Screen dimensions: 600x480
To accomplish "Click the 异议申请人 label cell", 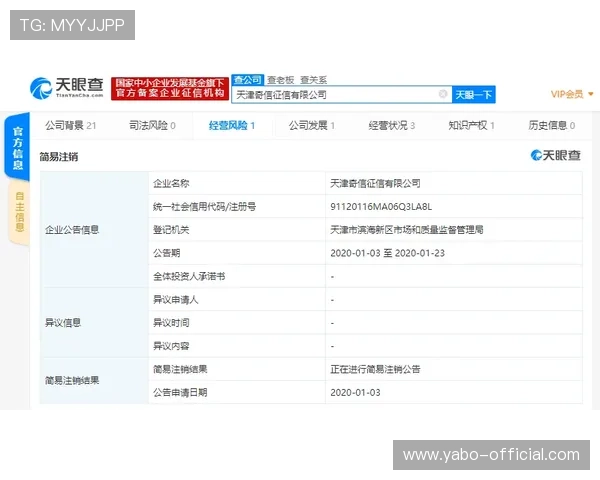I will coord(237,299).
